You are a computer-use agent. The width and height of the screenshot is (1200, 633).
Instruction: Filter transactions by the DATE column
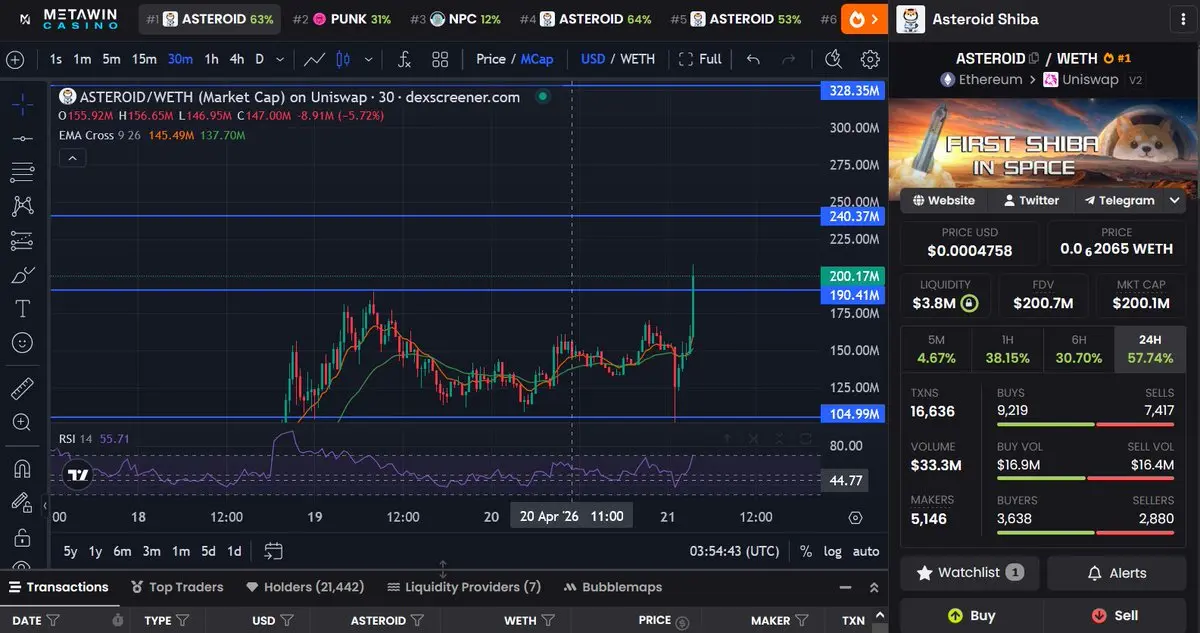click(x=53, y=620)
